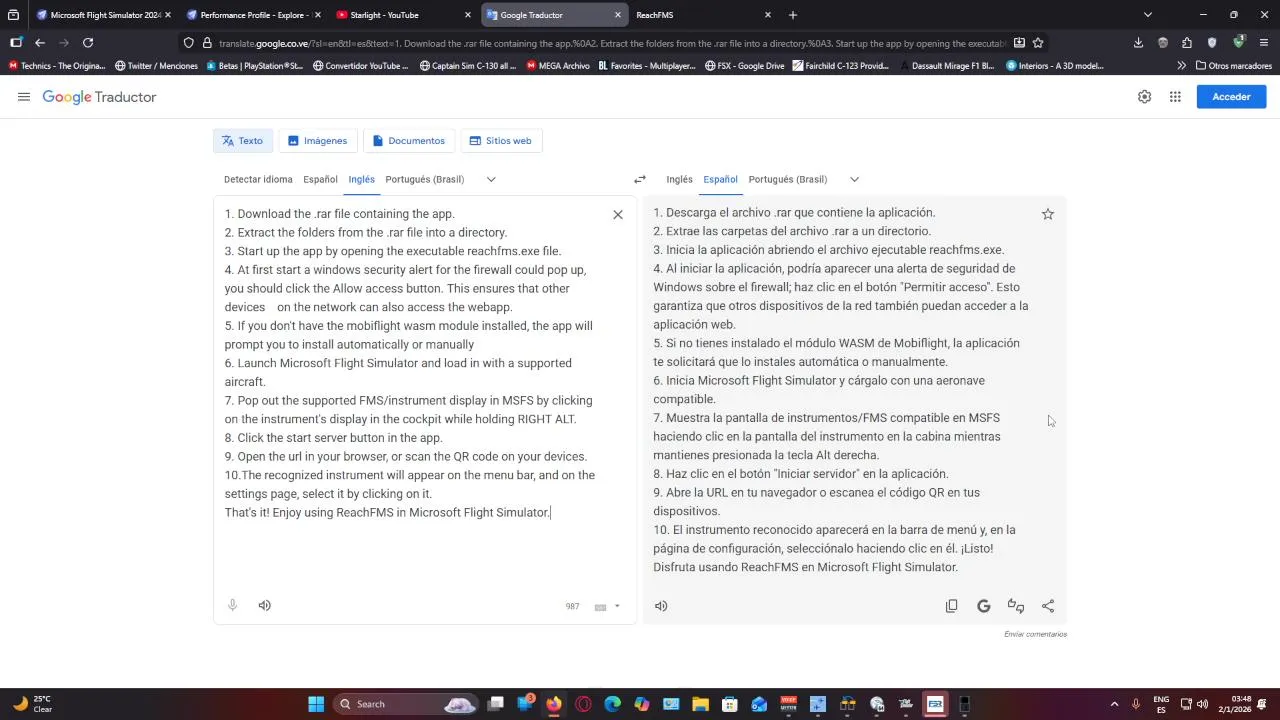Open Convertidor YouTube bookmark

360,66
